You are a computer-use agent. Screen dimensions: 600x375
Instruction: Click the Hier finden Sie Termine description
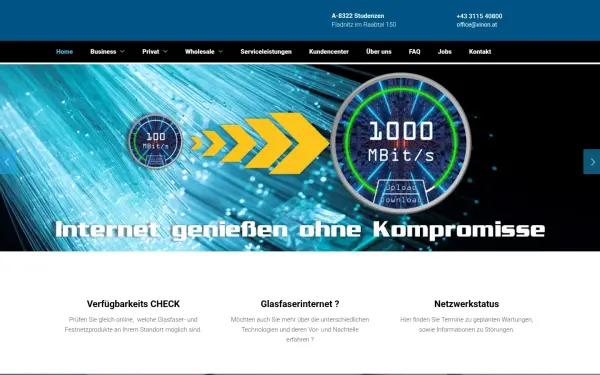tap(466, 324)
